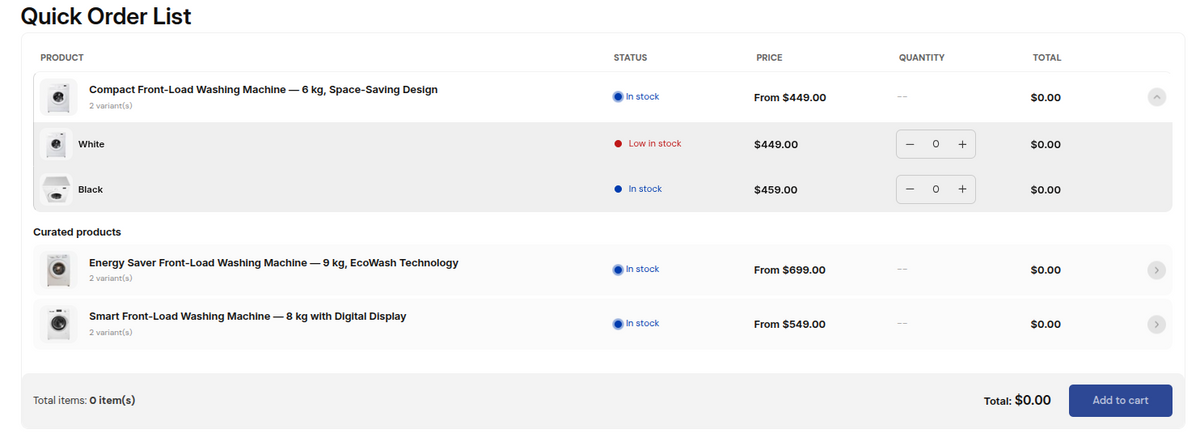Click the Black variant quantity field
The height and width of the screenshot is (442, 1200).
coord(935,189)
